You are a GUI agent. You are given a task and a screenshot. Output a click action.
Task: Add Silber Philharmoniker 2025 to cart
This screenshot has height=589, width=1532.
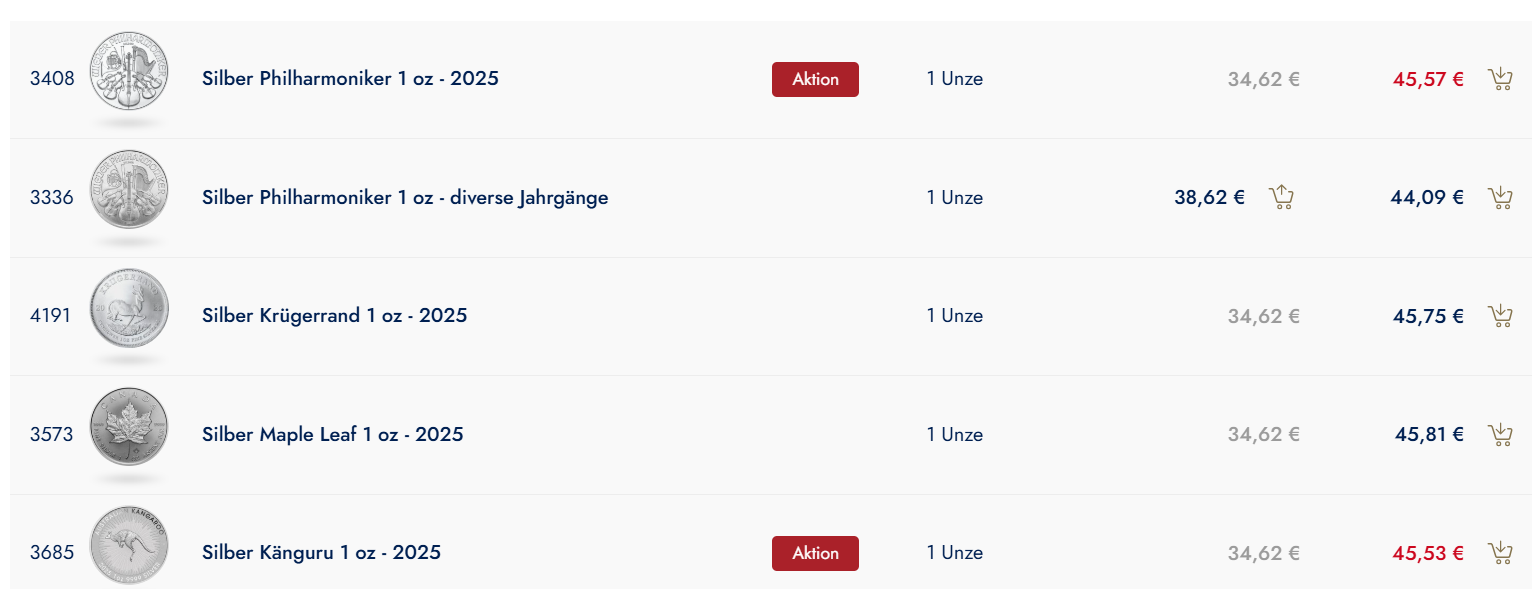1500,79
